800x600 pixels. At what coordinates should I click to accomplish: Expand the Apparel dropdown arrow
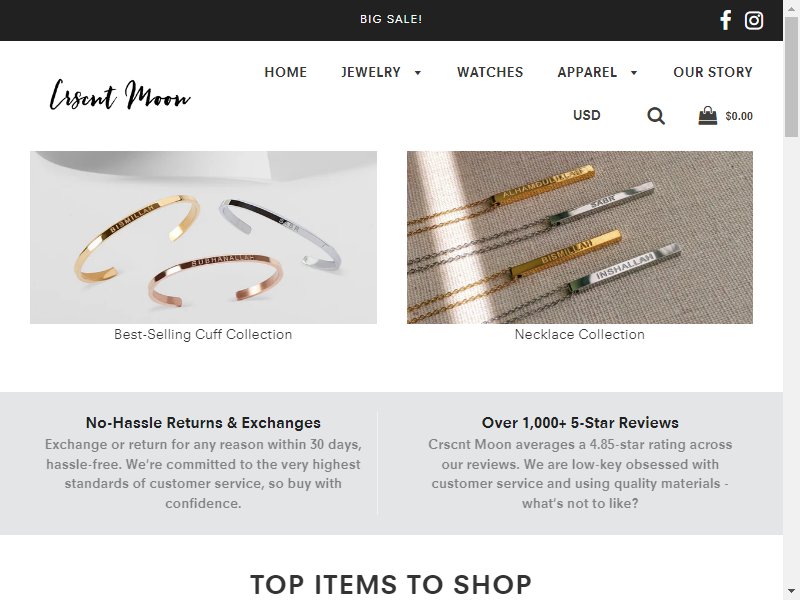pos(634,72)
